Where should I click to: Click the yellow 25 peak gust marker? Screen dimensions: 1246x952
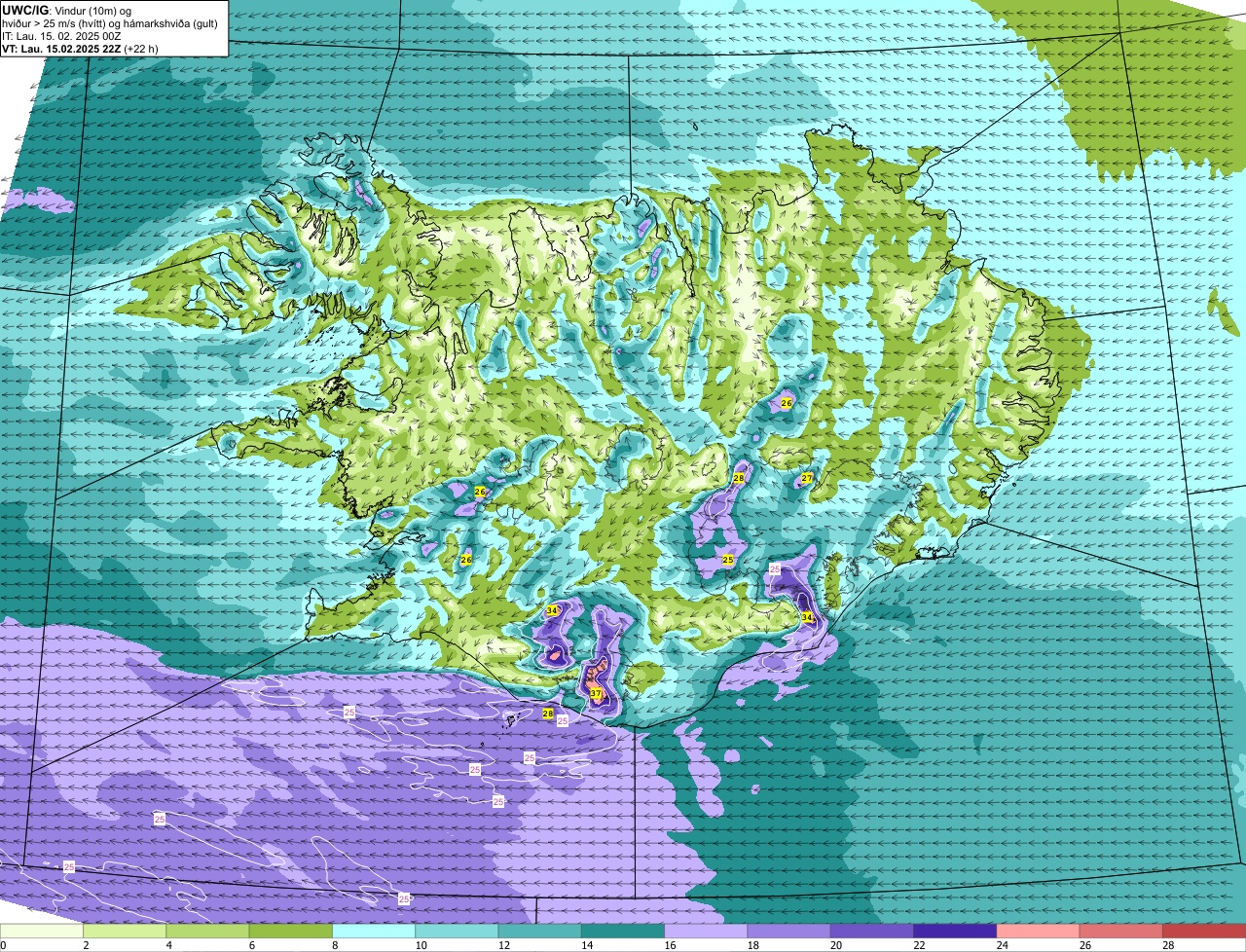point(728,560)
